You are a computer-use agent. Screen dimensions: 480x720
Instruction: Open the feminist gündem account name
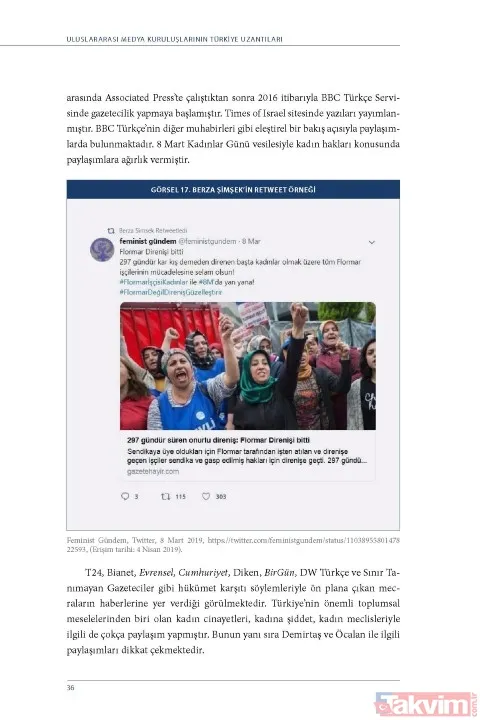[x=147, y=241]
